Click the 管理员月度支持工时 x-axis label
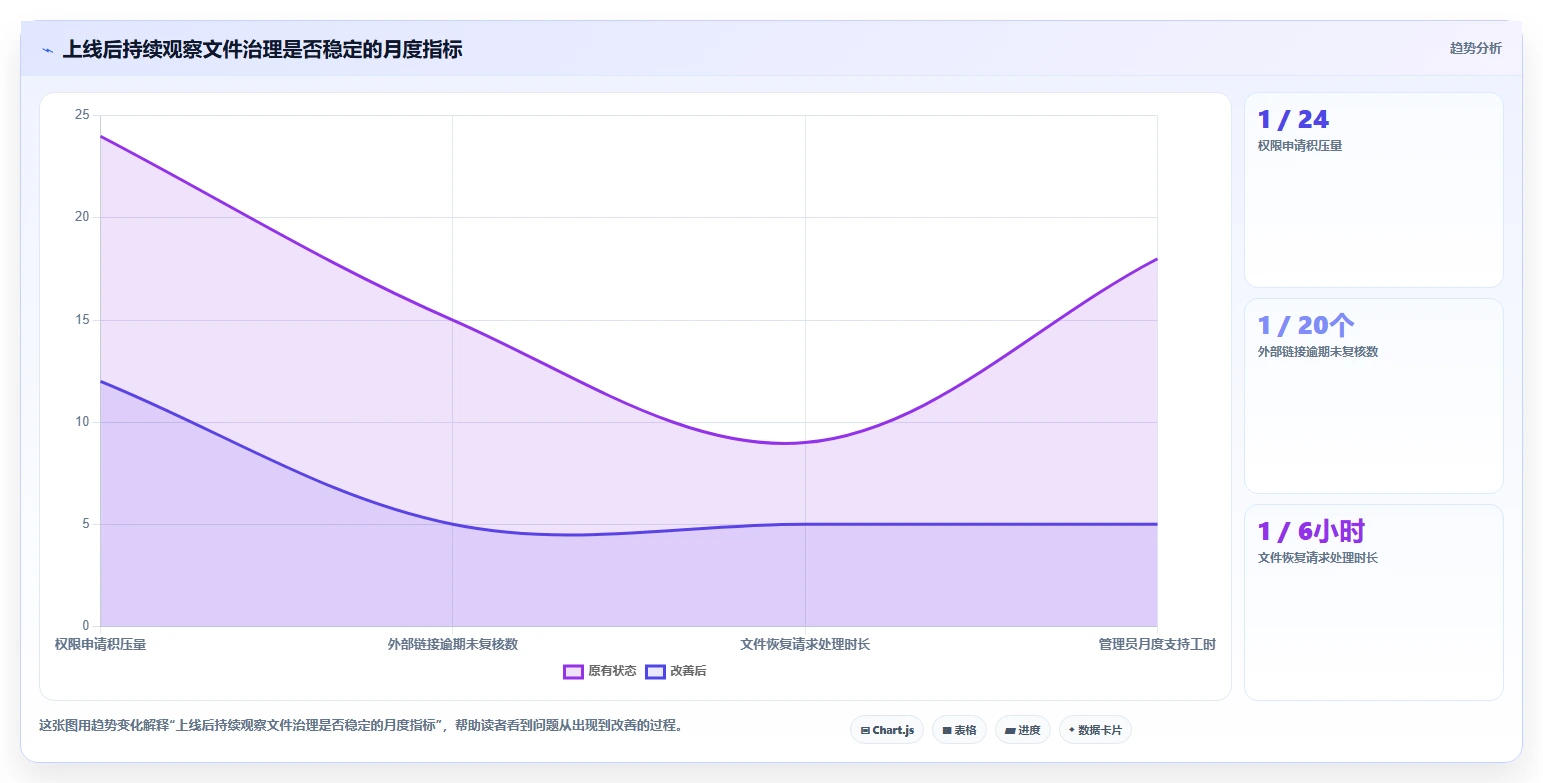Image resolution: width=1543 pixels, height=783 pixels. pyautogui.click(x=1157, y=644)
